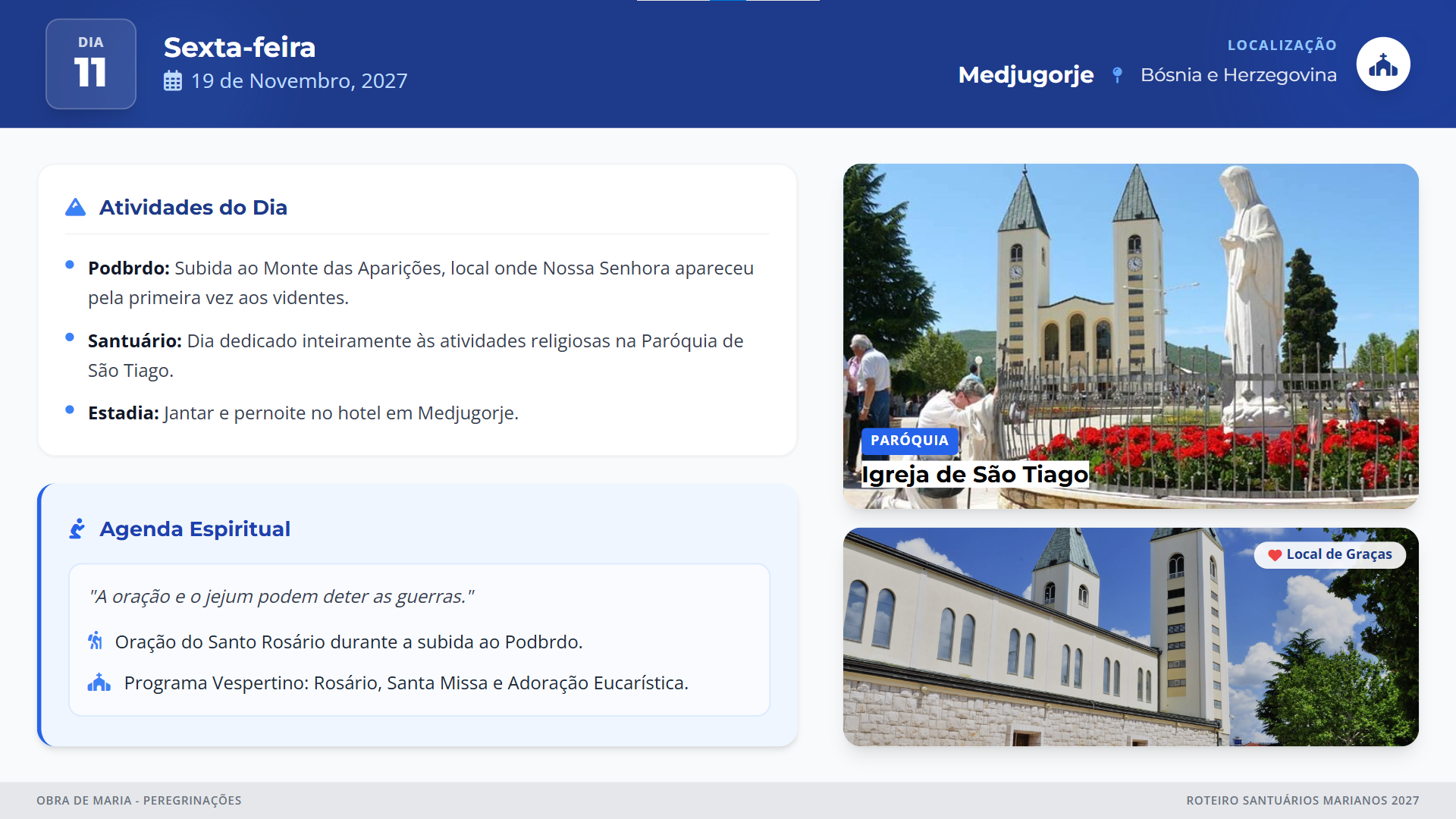The image size is (1456, 819).
Task: Click the Podbrdo activity item
Action: pyautogui.click(x=421, y=282)
